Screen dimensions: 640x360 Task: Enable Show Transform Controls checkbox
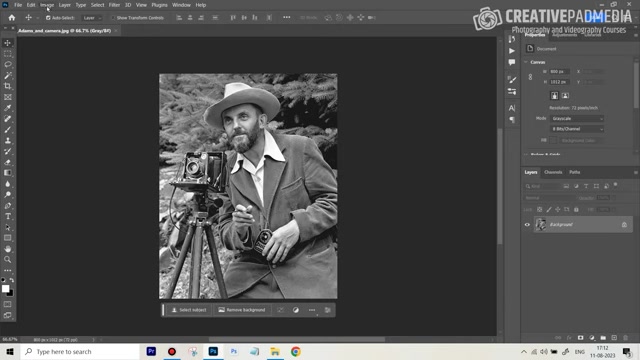point(113,18)
